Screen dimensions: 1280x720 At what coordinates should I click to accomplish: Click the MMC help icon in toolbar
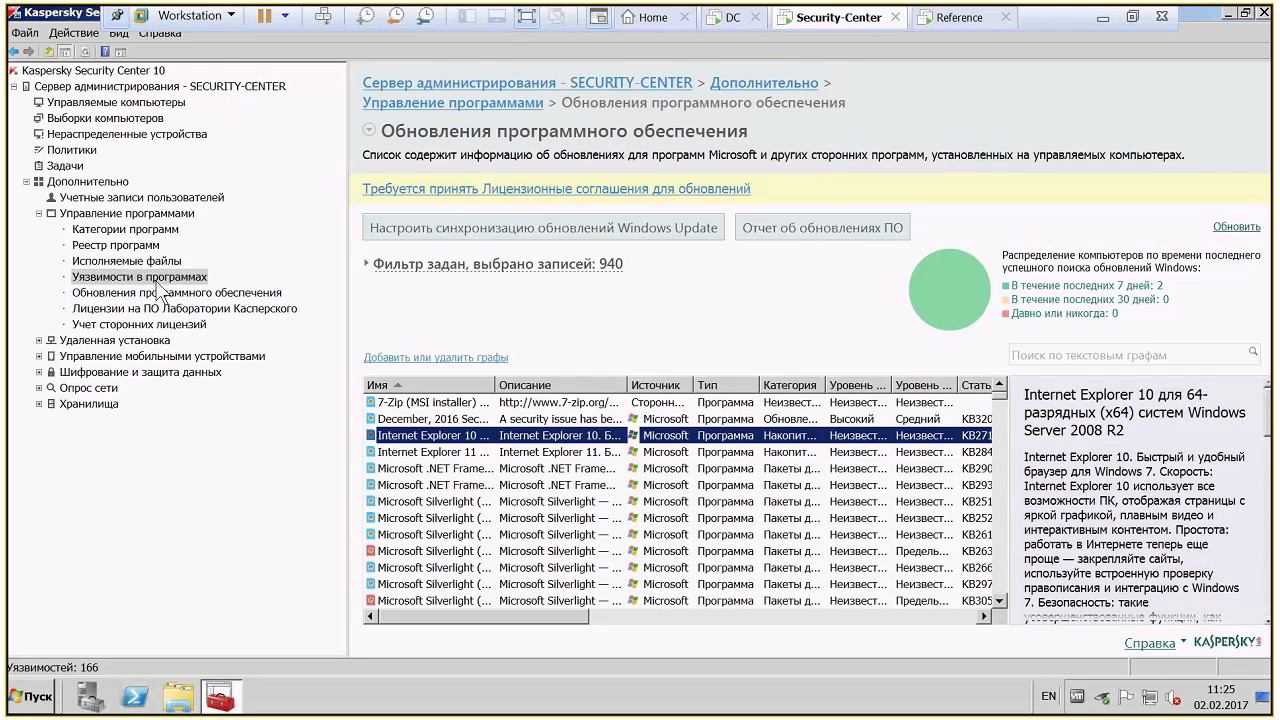[x=105, y=51]
